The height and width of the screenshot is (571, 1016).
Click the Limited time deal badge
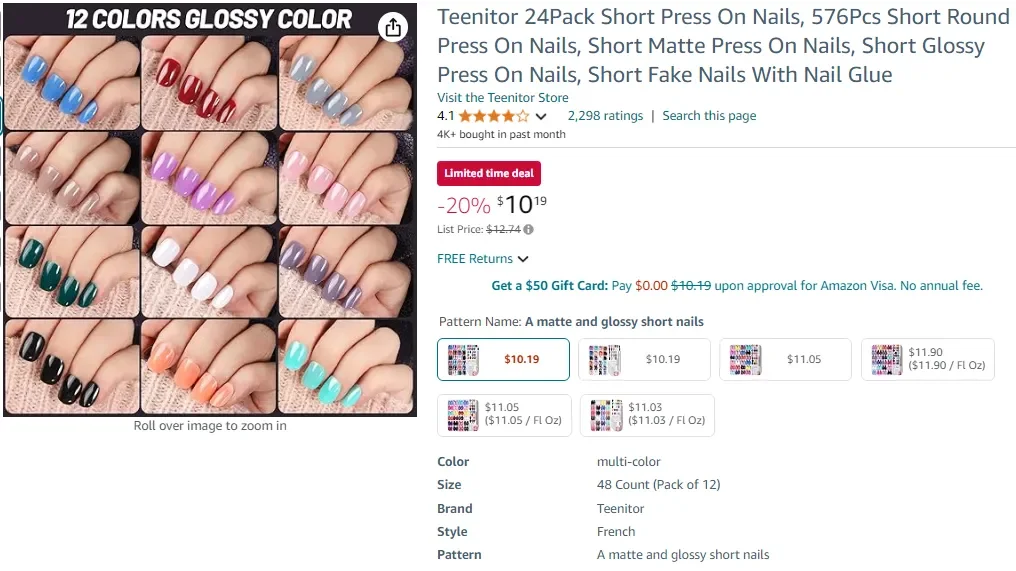coord(489,173)
